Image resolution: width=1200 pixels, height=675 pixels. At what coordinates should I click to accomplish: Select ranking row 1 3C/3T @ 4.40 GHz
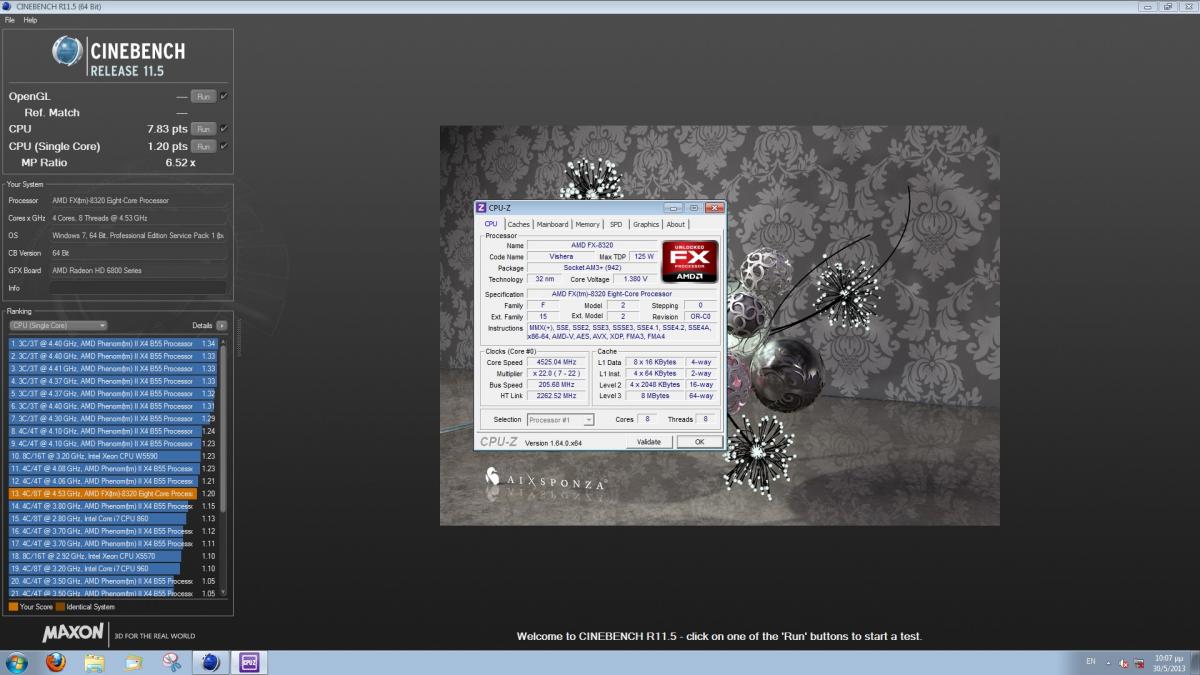coord(113,343)
